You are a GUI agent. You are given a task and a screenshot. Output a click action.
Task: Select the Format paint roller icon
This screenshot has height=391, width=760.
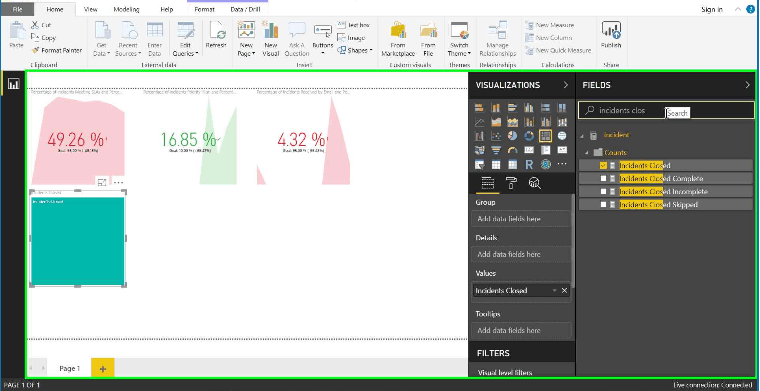(x=511, y=183)
